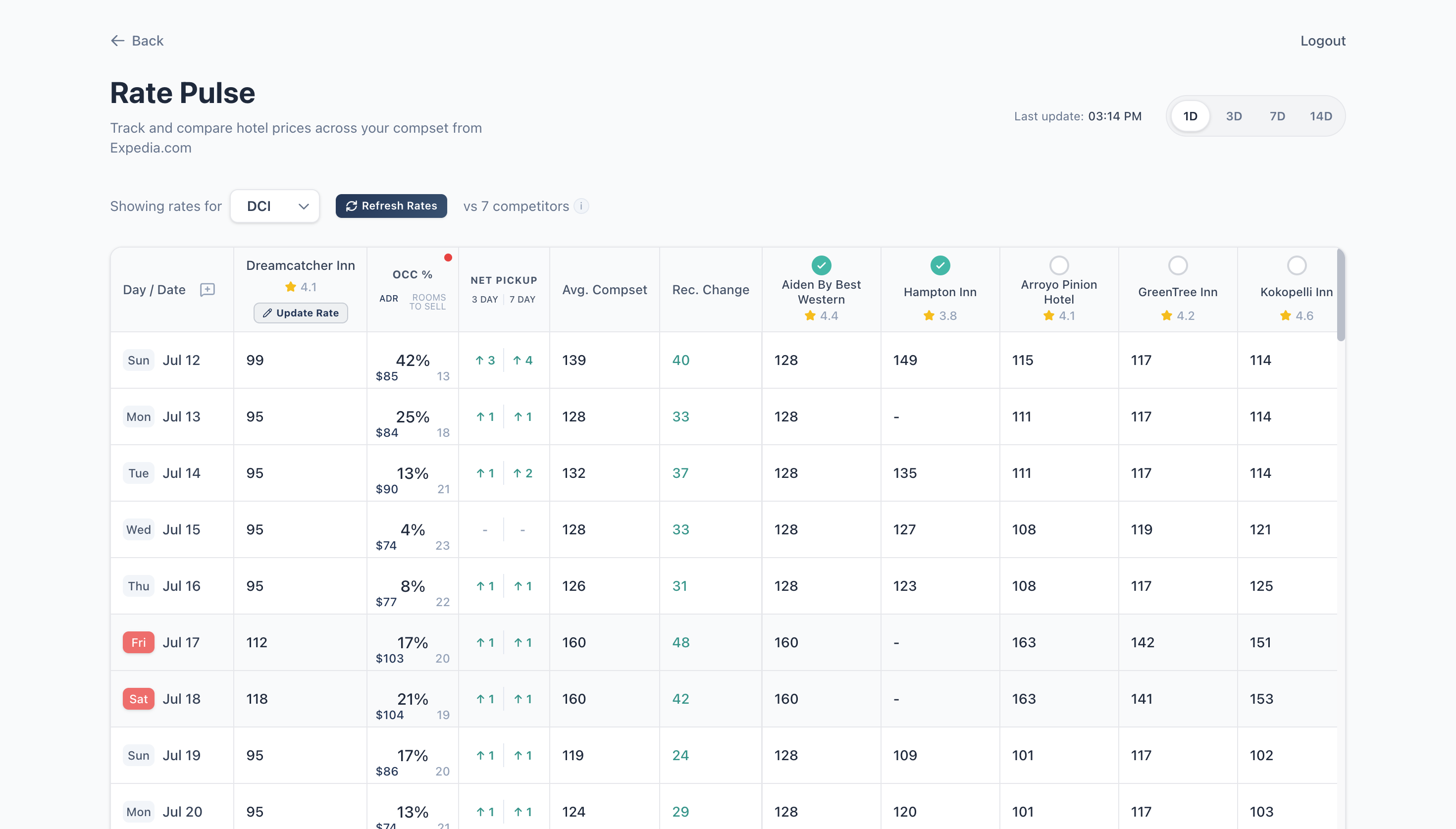1456x829 pixels.
Task: Click Rec. Change value 48 for Jul 17
Action: tap(680, 643)
